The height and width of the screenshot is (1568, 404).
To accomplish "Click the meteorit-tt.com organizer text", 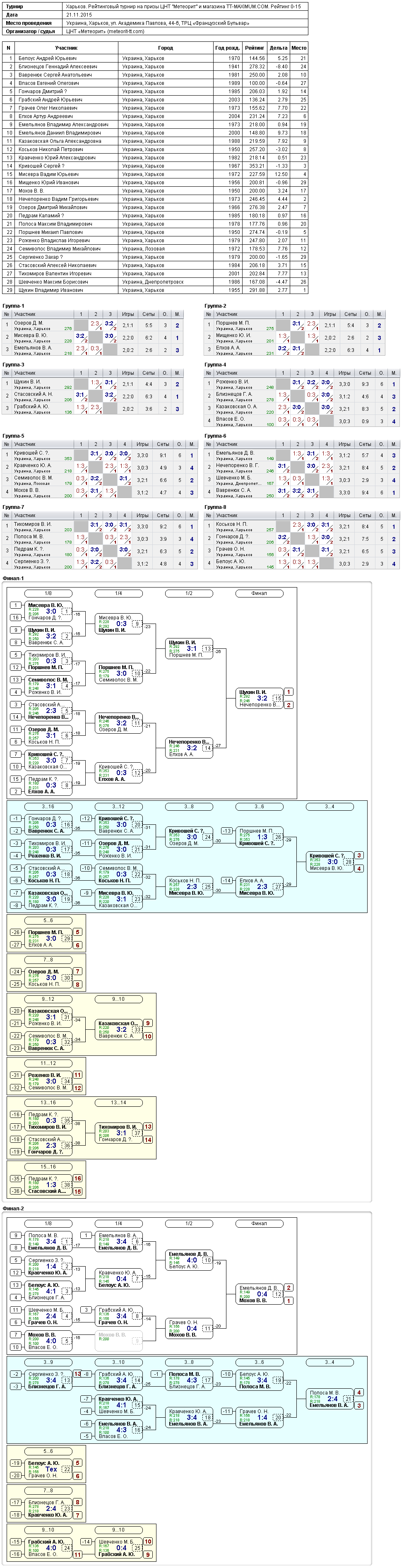I will pos(105,31).
